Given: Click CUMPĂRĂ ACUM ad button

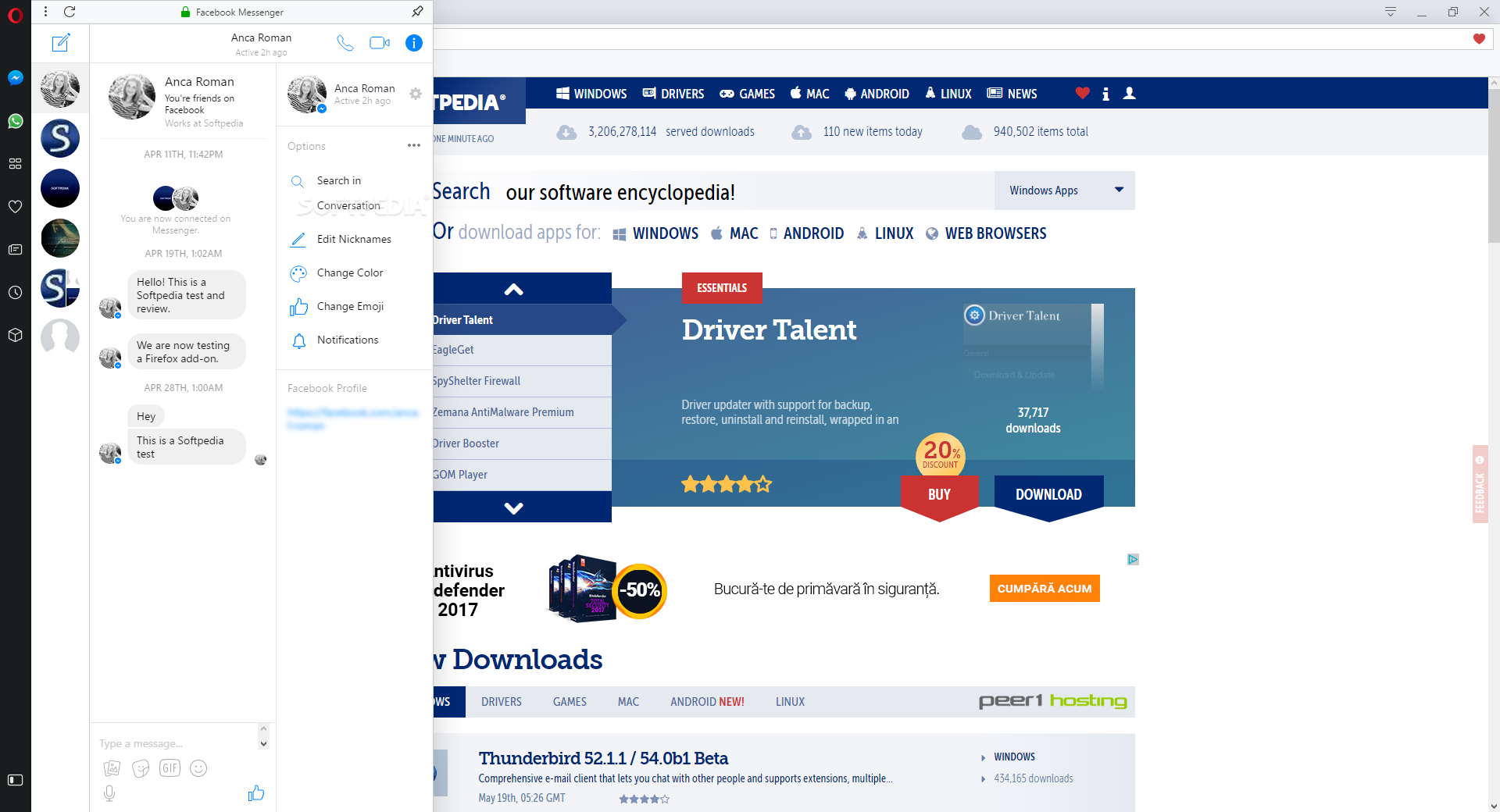Looking at the screenshot, I should [1045, 589].
